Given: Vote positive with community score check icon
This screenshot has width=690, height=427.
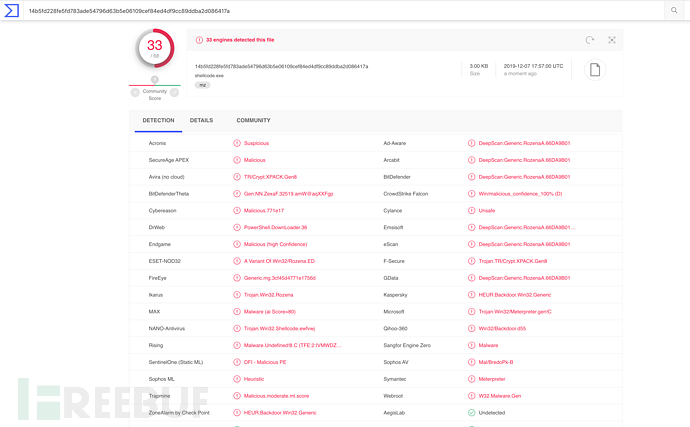Looking at the screenshot, I should 175,92.
